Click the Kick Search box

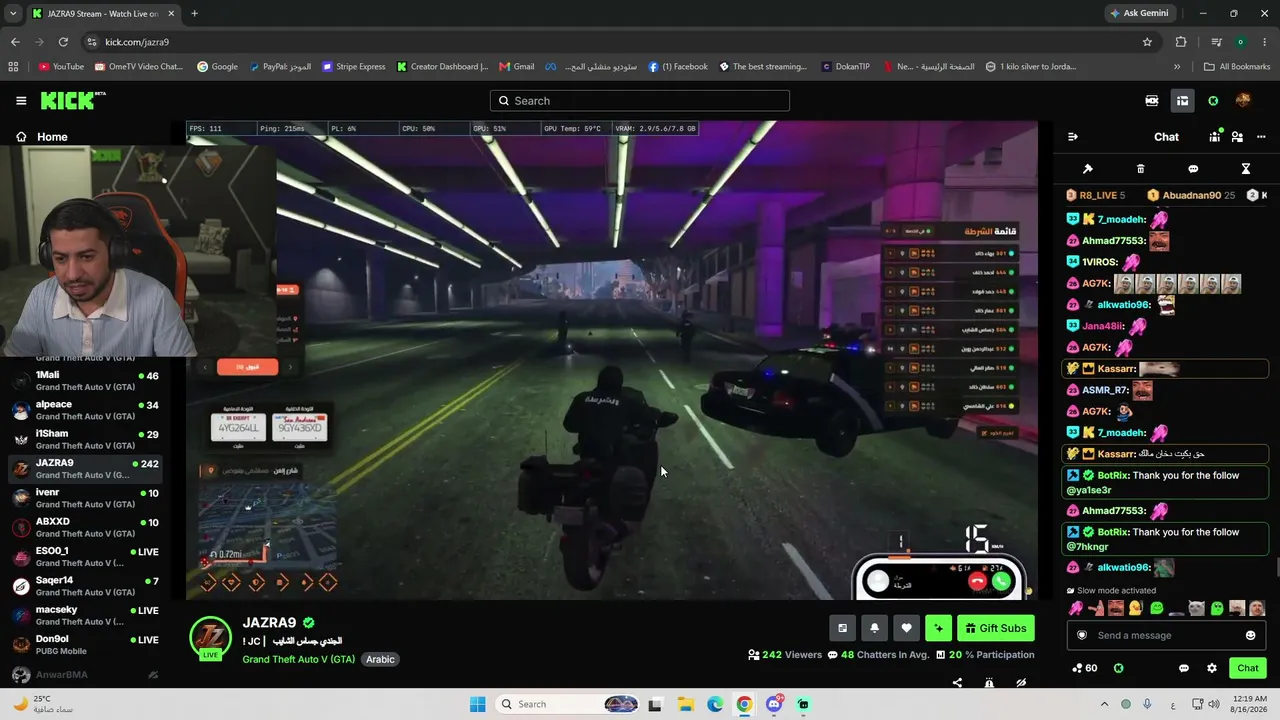640,101
